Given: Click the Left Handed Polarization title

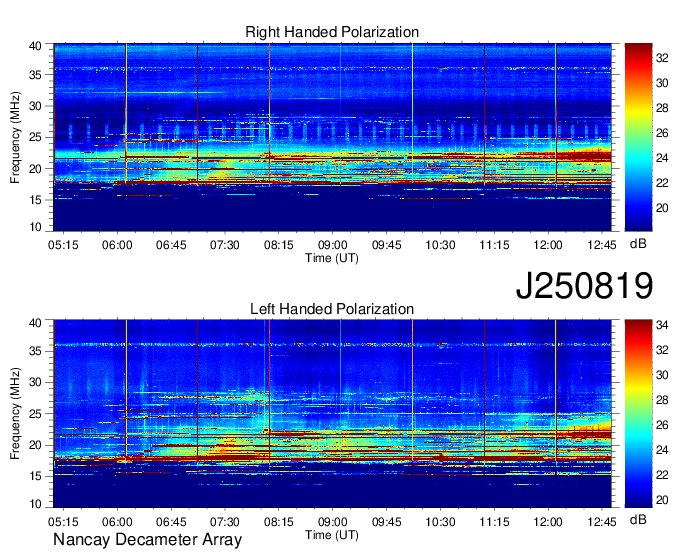Looking at the screenshot, I should click(x=332, y=309).
